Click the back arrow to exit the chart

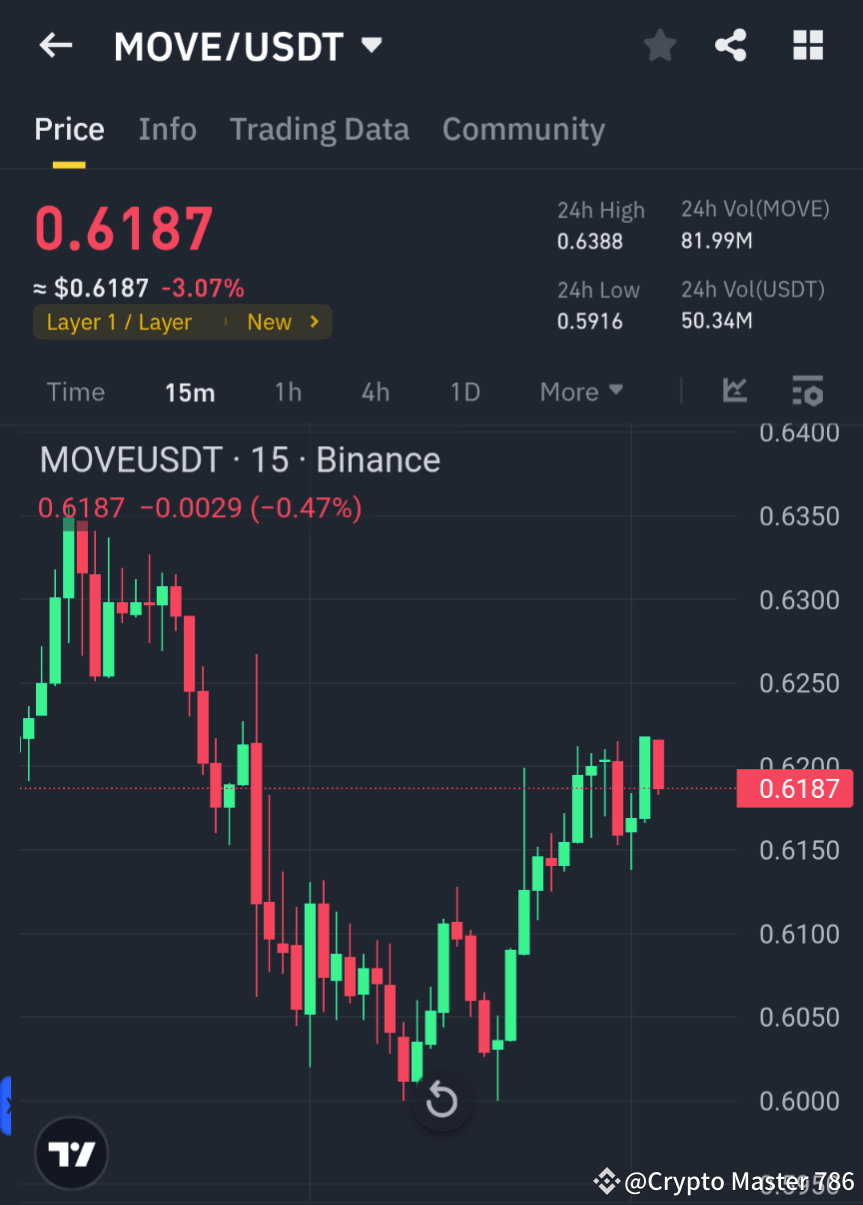point(55,45)
